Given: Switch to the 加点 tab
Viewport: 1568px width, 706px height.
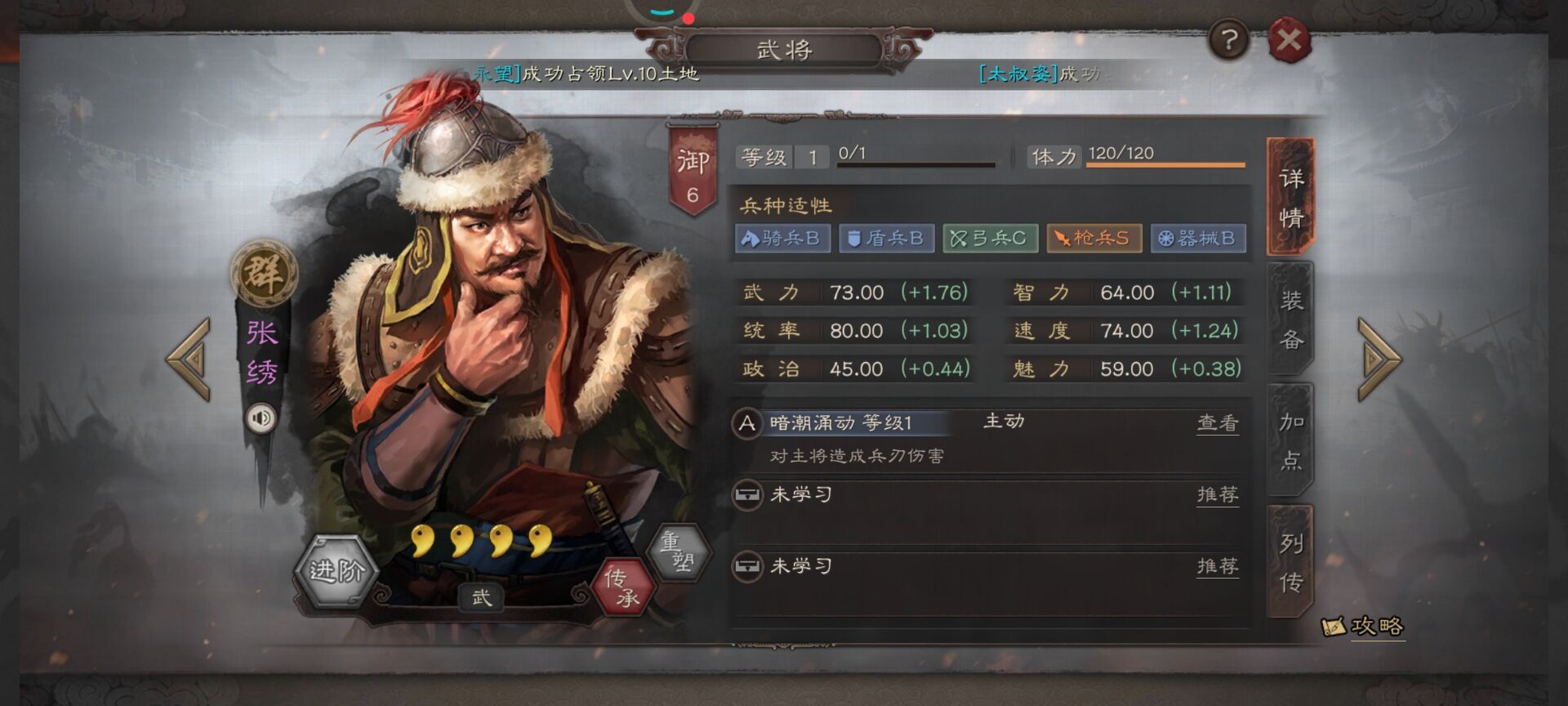Looking at the screenshot, I should 1290,440.
